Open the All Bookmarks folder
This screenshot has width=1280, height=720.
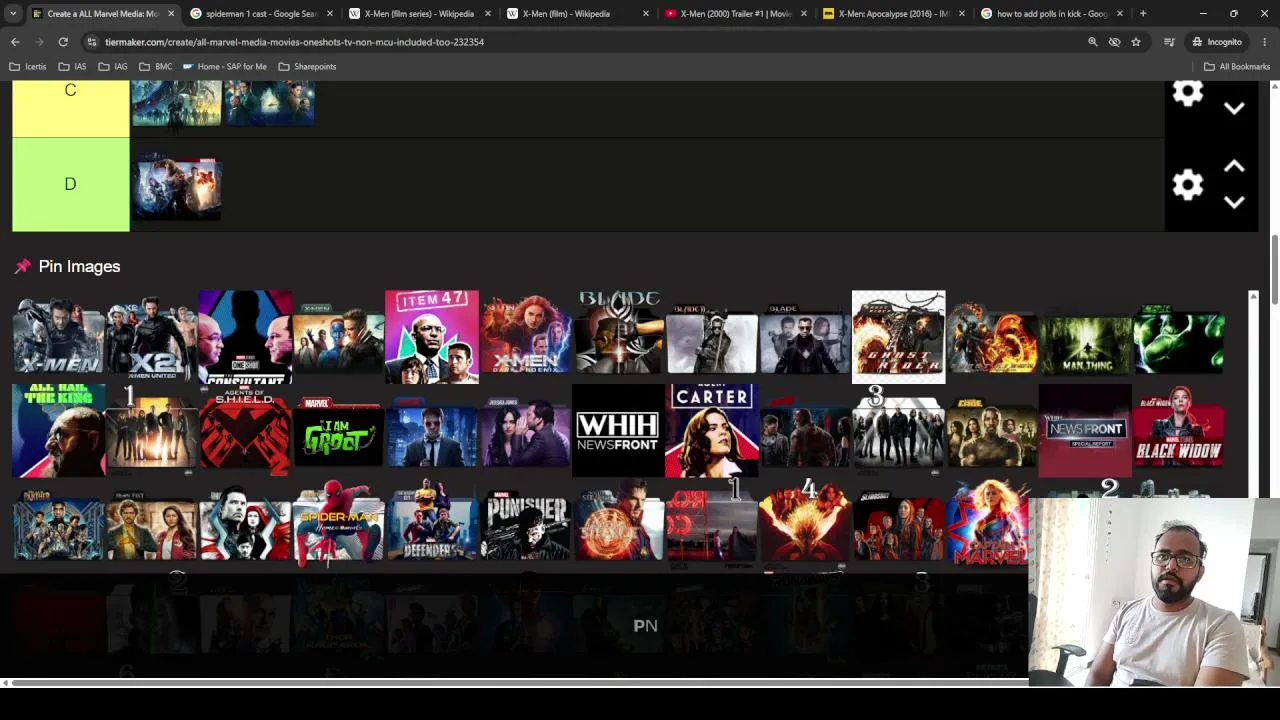tap(1237, 67)
